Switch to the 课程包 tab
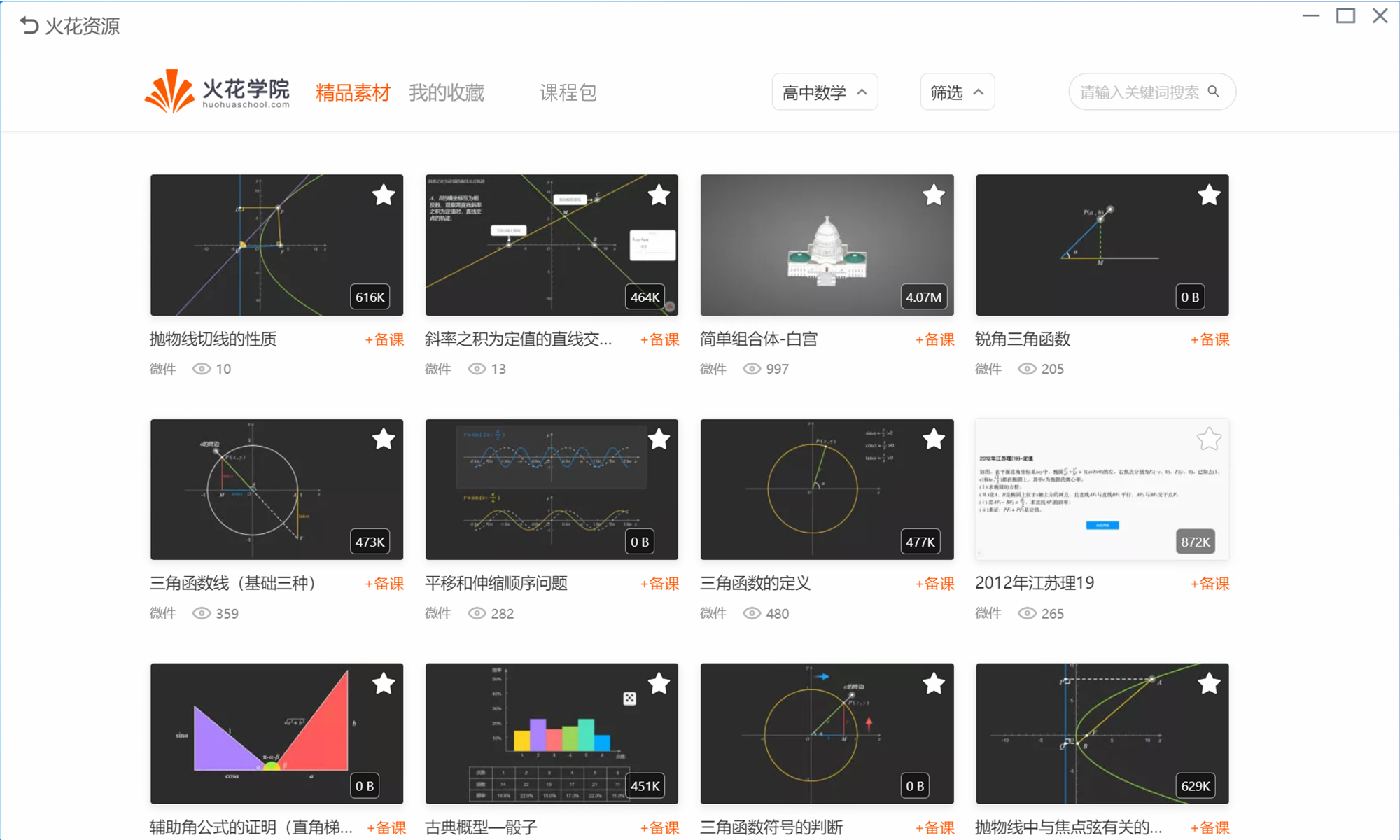This screenshot has height=840, width=1400. (568, 92)
